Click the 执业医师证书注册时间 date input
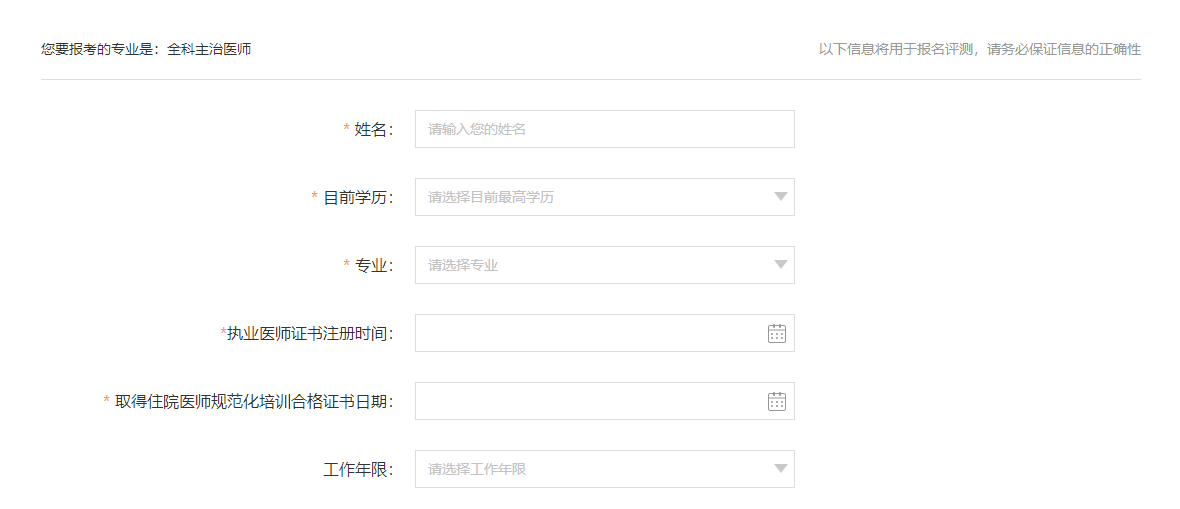 (x=590, y=333)
